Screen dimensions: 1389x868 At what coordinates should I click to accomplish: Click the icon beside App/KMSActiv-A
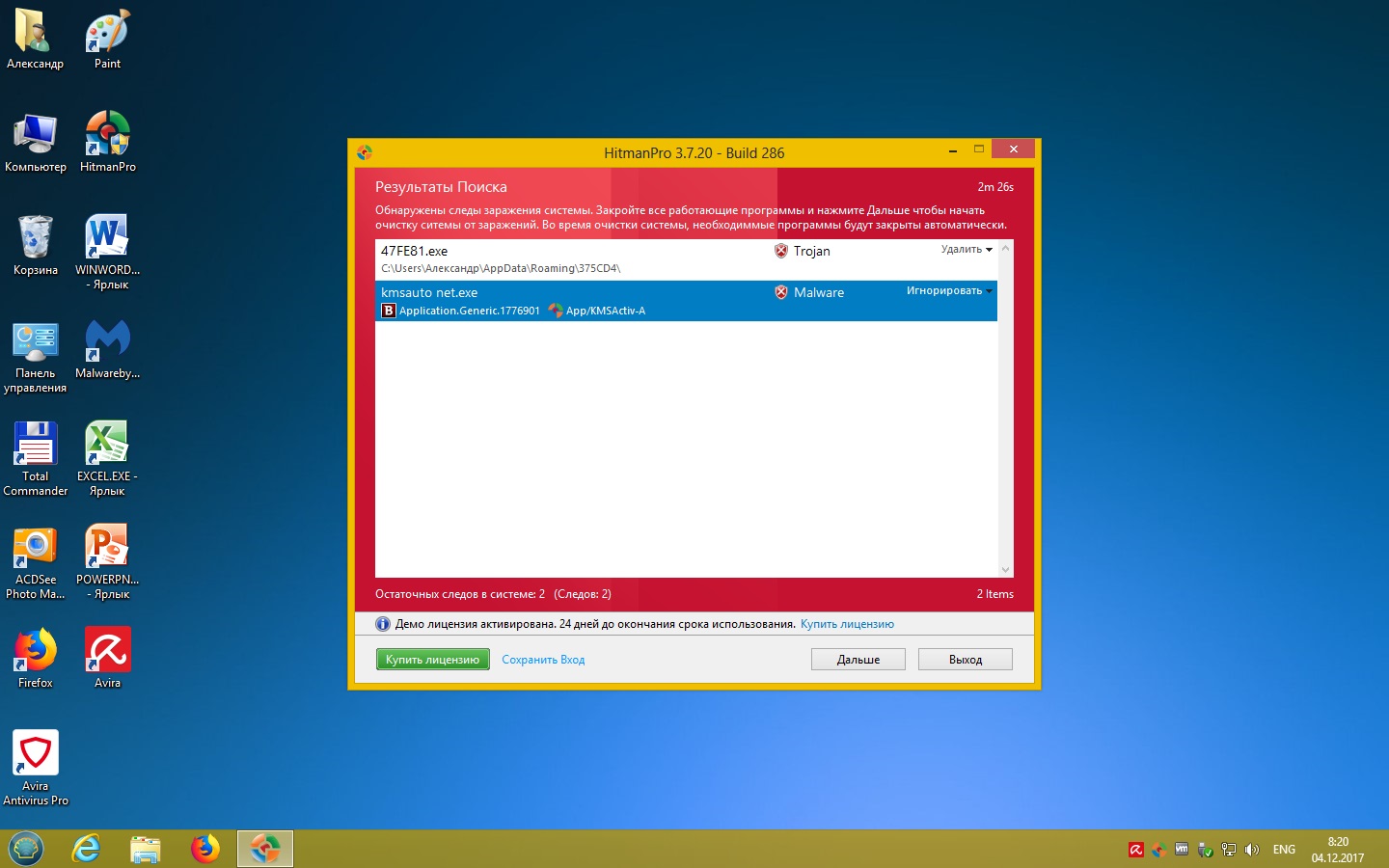[x=556, y=311]
